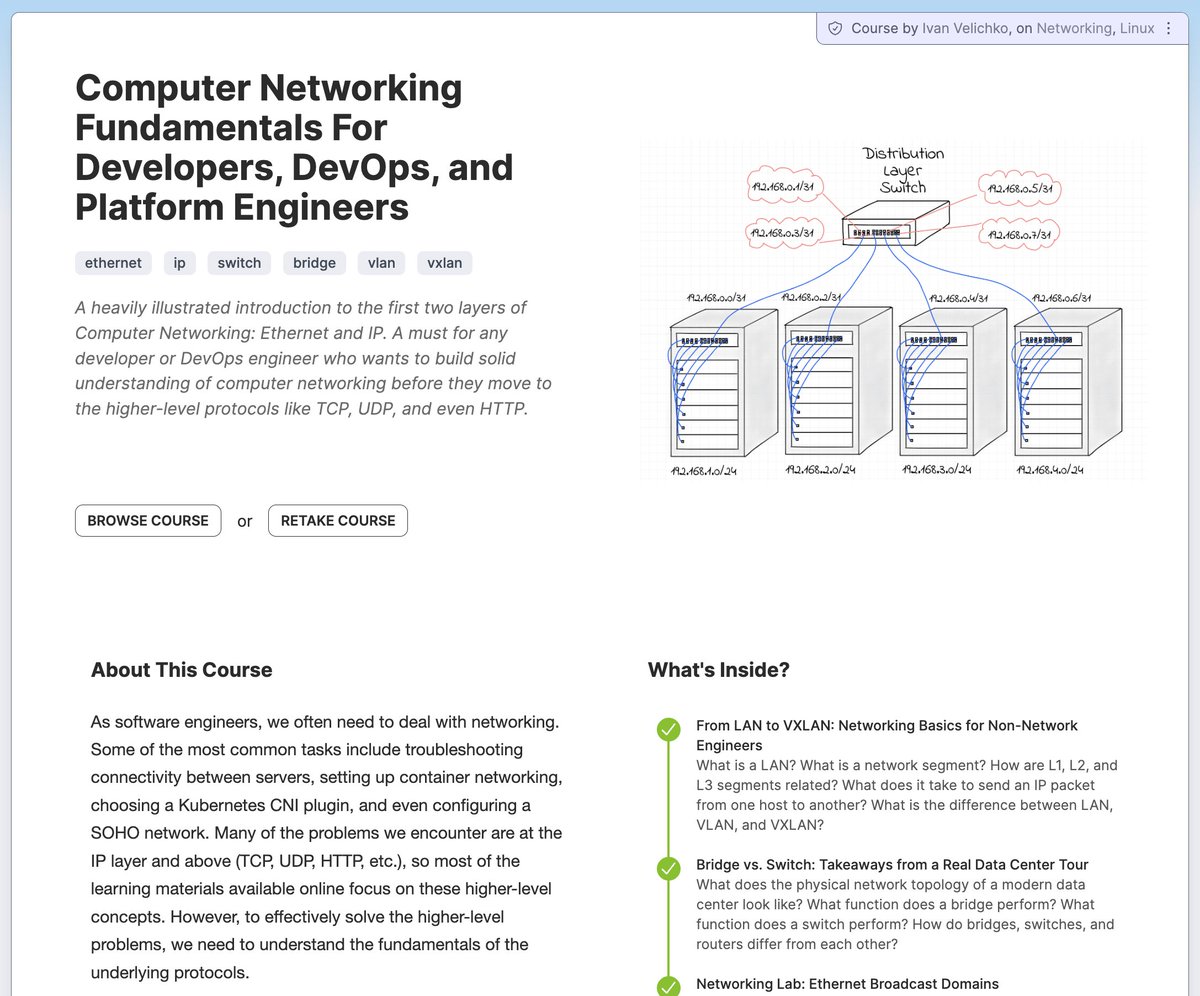Open Networking Lab: Ethernet Broadcast Domains lesson
1200x996 pixels.
click(847, 984)
